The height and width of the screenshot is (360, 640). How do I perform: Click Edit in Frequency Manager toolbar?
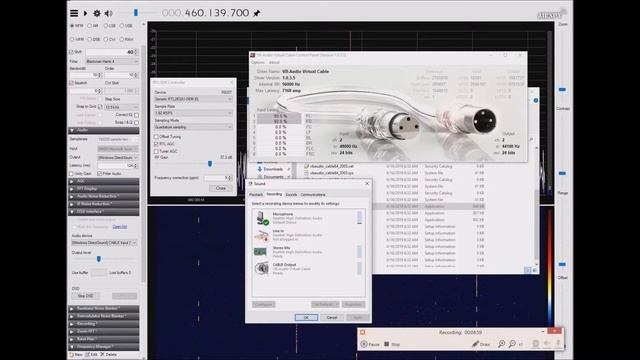click(x=91, y=354)
